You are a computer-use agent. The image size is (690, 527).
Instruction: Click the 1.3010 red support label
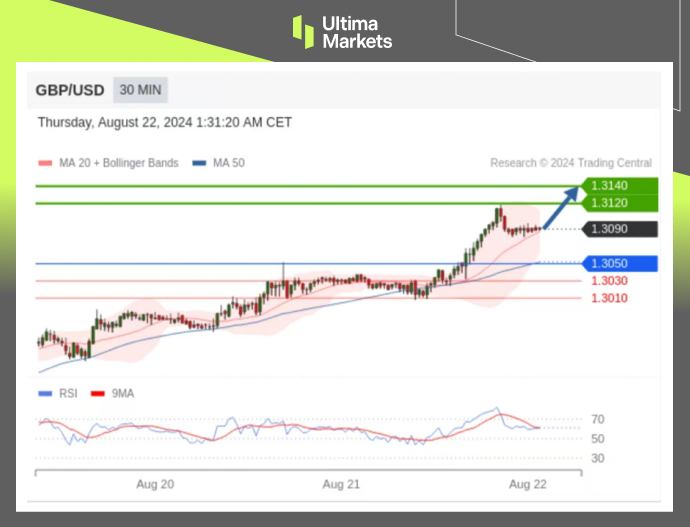click(609, 298)
